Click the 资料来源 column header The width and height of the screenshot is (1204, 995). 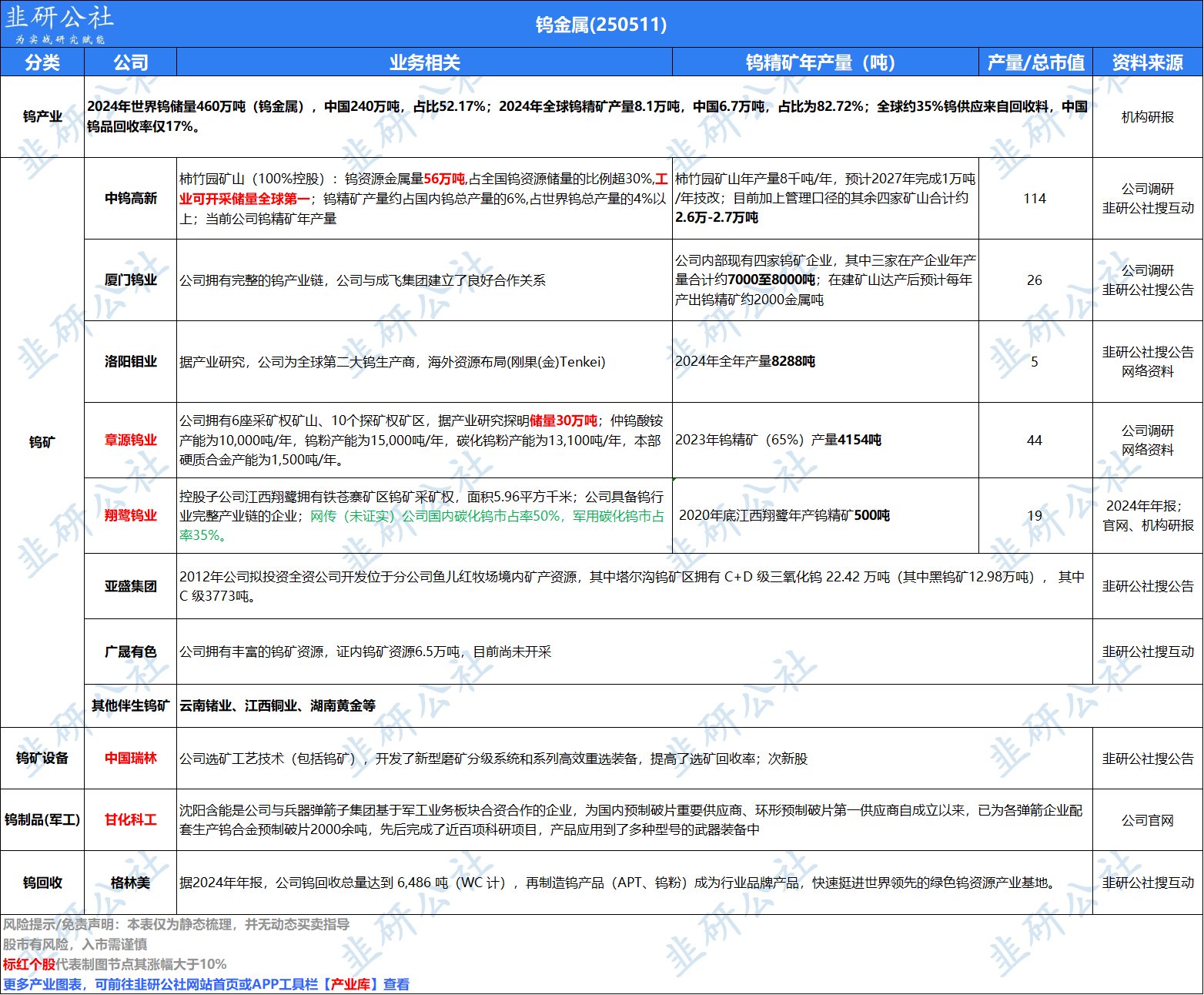1147,62
